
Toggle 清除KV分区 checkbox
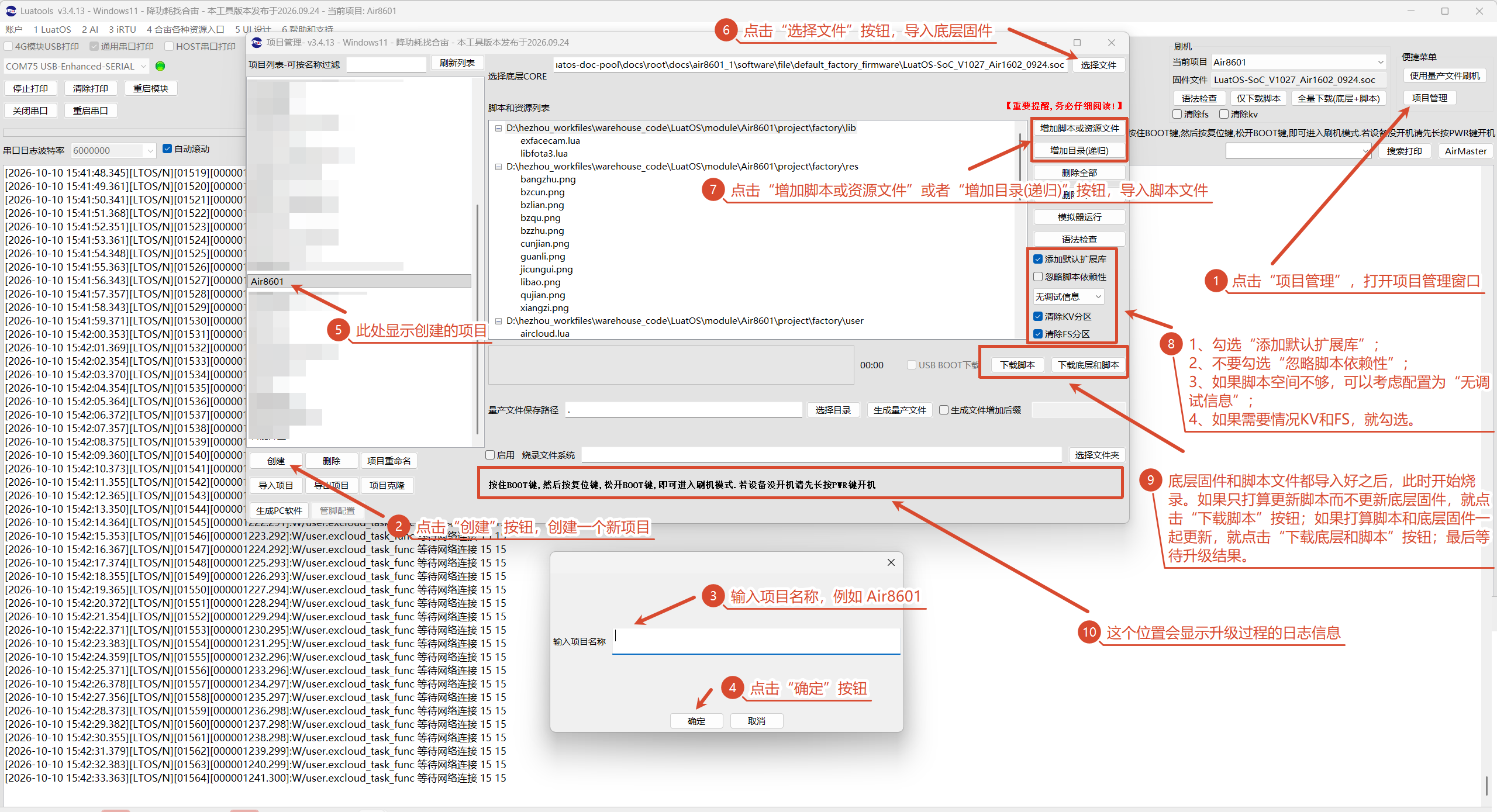coord(1038,316)
